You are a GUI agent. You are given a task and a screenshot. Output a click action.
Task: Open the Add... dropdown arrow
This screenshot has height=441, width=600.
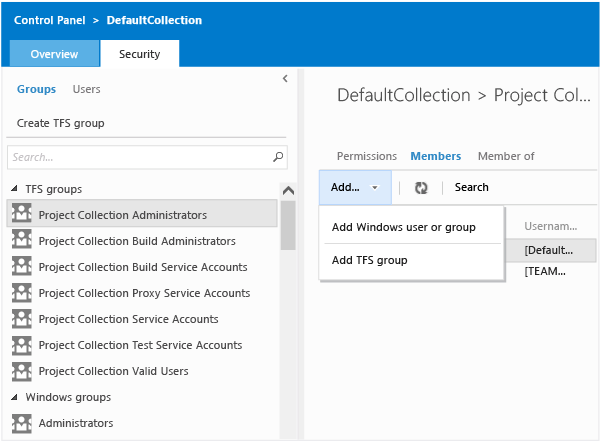pos(375,188)
